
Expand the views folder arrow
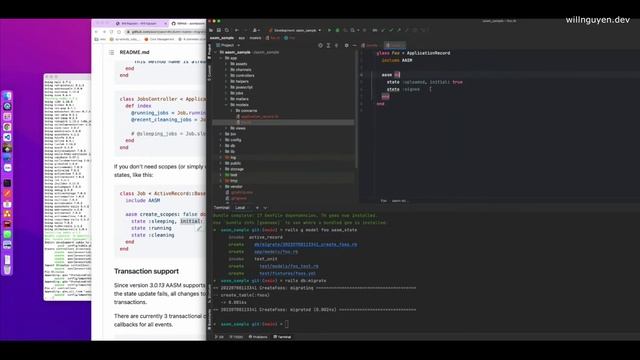[227, 128]
